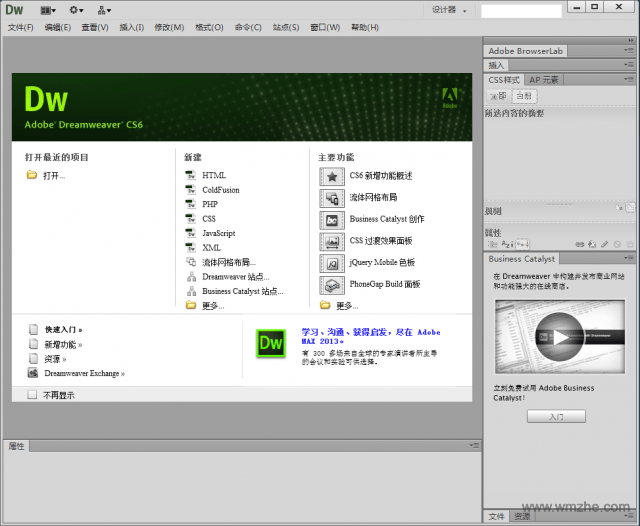Image resolution: width=640 pixels, height=526 pixels.
Task: Create new JavaScript document icon
Action: pos(191,233)
